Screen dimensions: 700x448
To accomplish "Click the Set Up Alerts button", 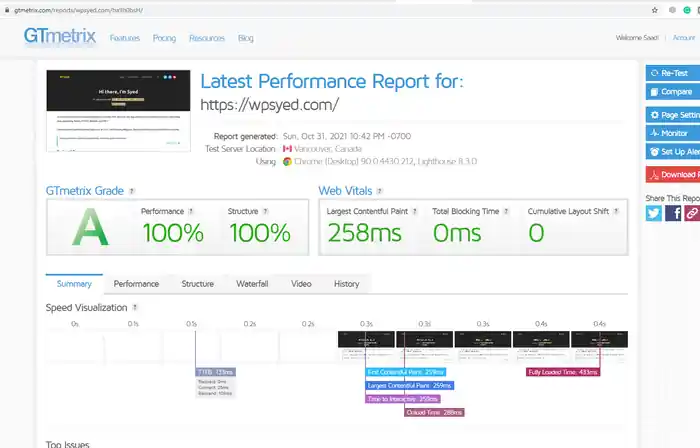I will pyautogui.click(x=673, y=152).
